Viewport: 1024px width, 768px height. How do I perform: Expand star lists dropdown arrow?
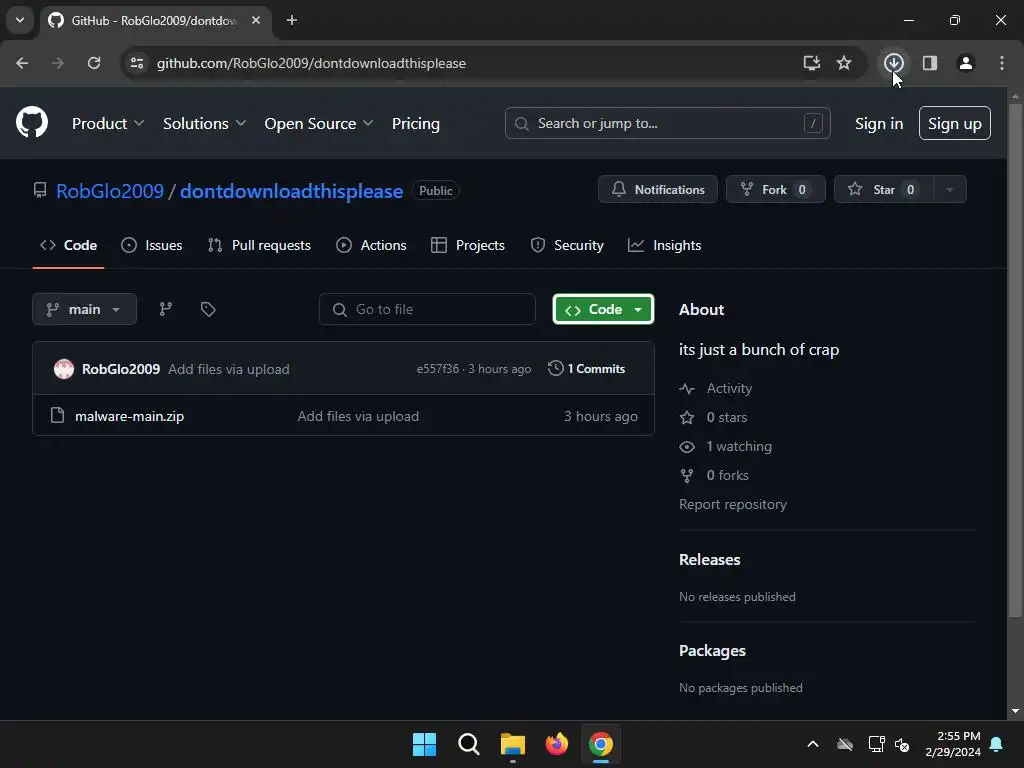click(x=950, y=189)
